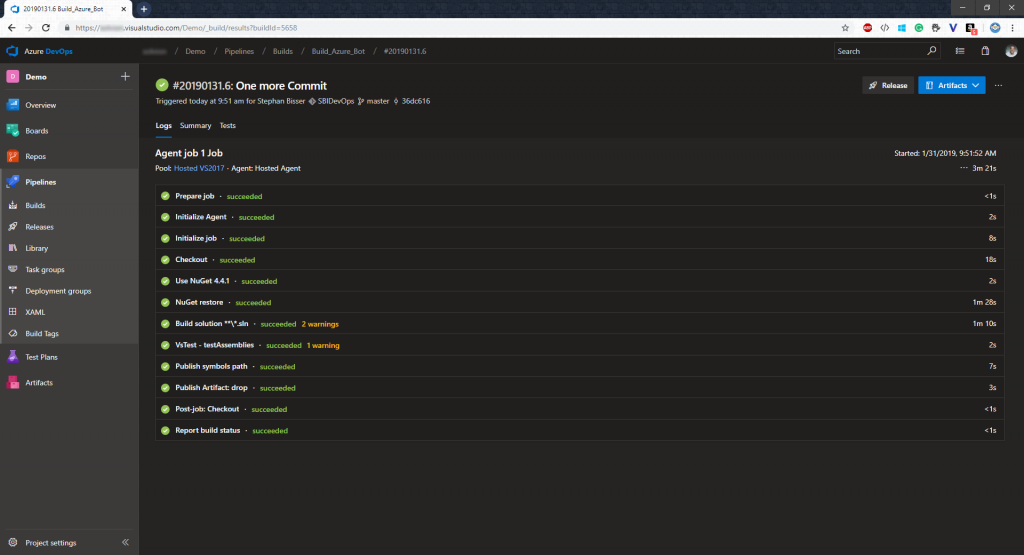Screen dimensions: 1024x555
Task: Add new item with plus icon beside Demo
Action: [x=125, y=76]
